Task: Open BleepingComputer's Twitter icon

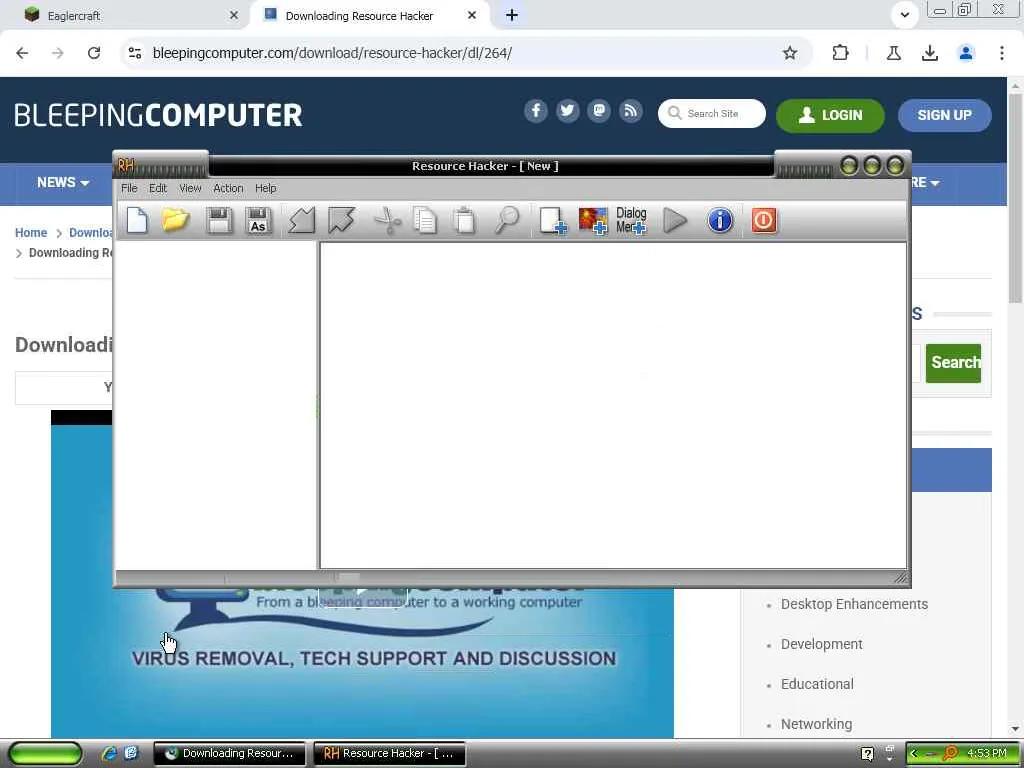Action: point(568,111)
